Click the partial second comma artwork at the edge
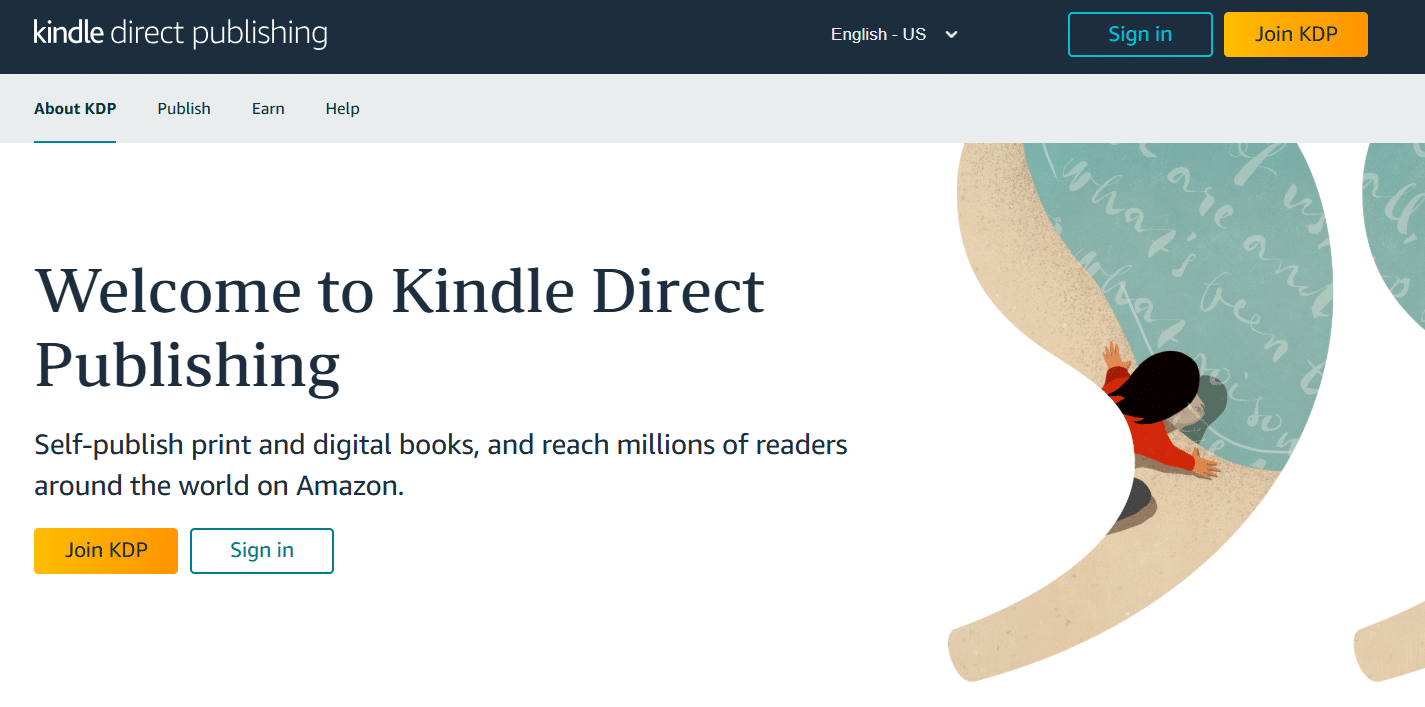 click(x=1395, y=400)
